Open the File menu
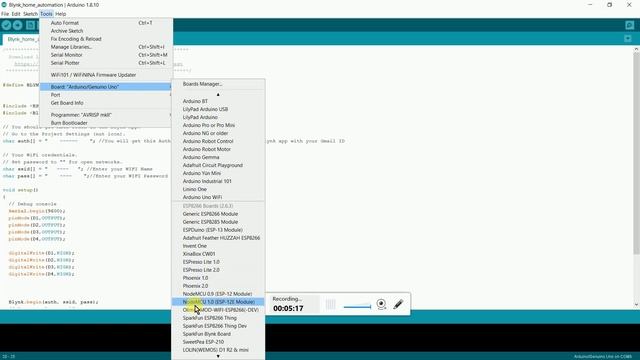 click(x=5, y=14)
